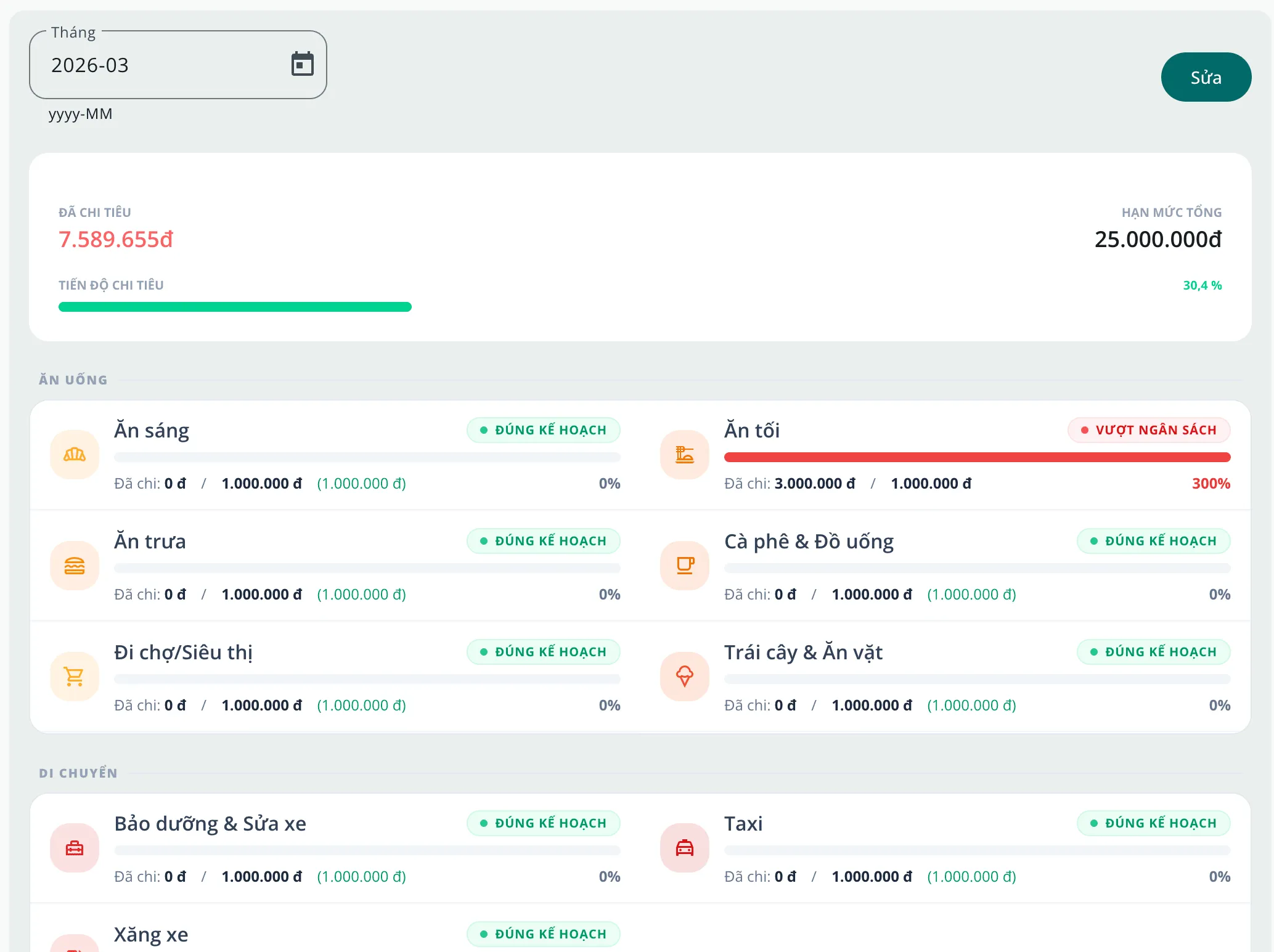This screenshot has height=952, width=1274.
Task: Click the red Ăn tối progress bar
Action: (977, 457)
